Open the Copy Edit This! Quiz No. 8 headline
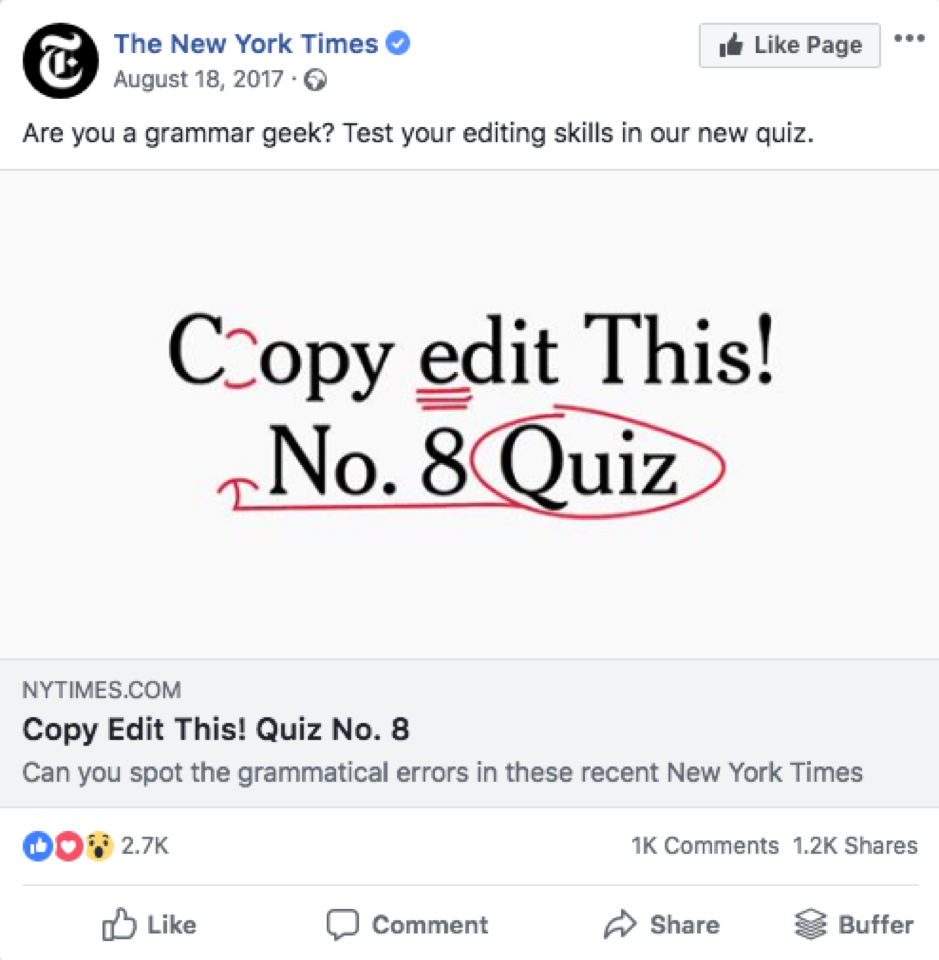The image size is (939, 960). pos(216,730)
